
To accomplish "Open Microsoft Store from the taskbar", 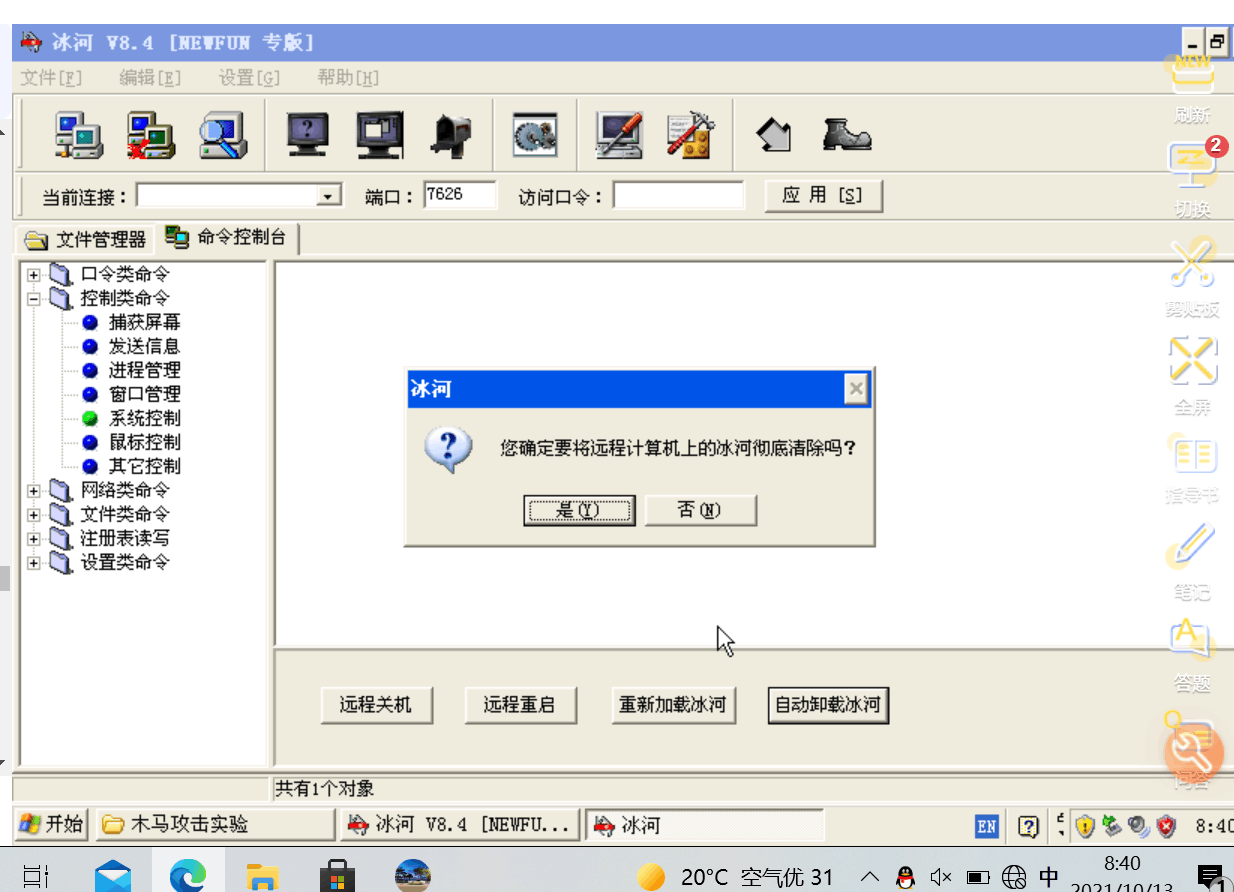I will (x=337, y=877).
